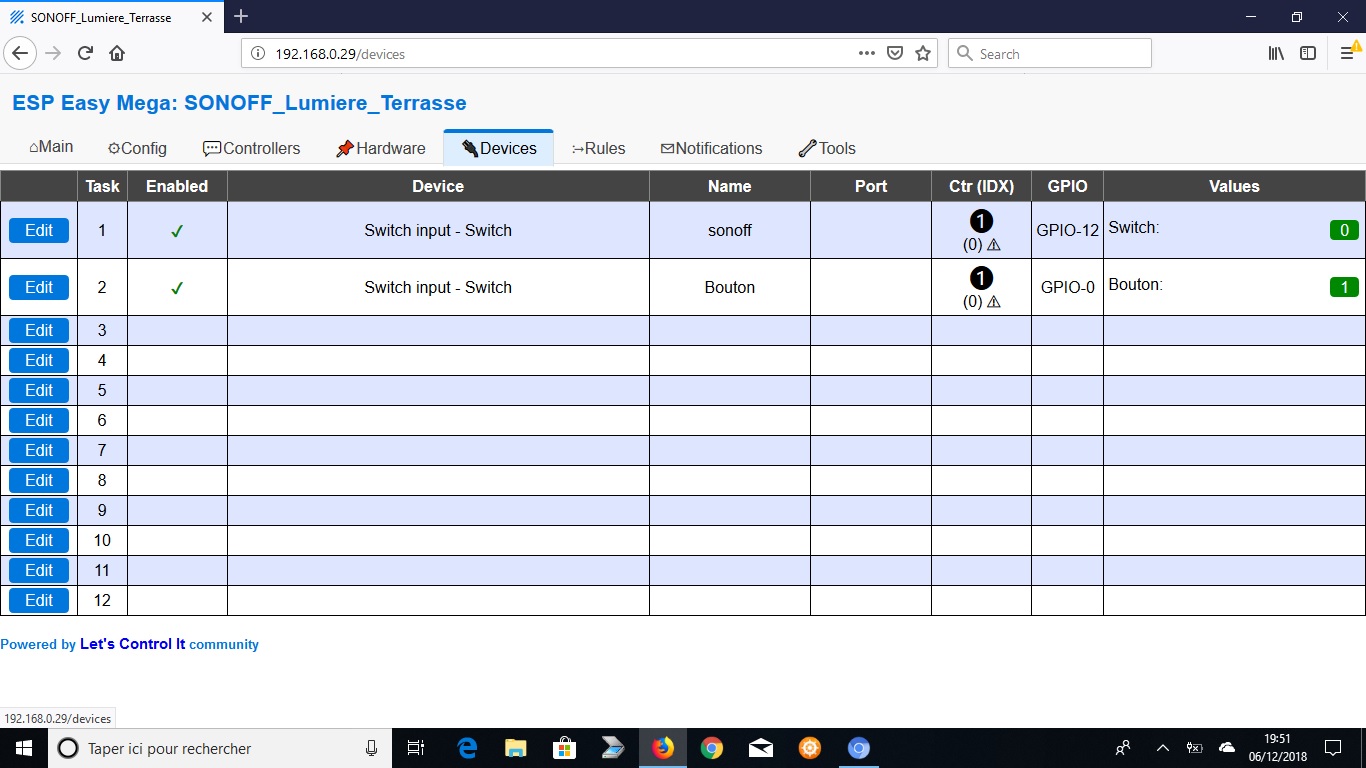This screenshot has height=768, width=1366.
Task: Open the OneDrive cloud tray icon
Action: coord(1227,748)
